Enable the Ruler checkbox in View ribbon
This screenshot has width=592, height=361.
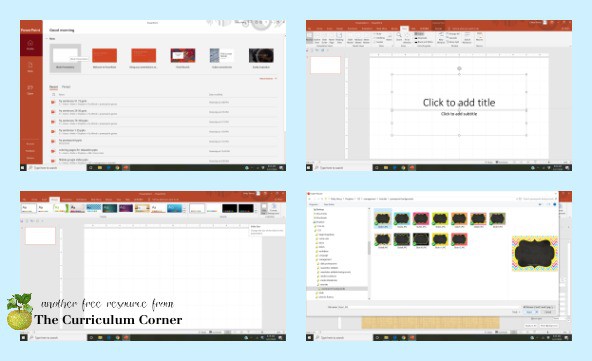tap(378, 34)
